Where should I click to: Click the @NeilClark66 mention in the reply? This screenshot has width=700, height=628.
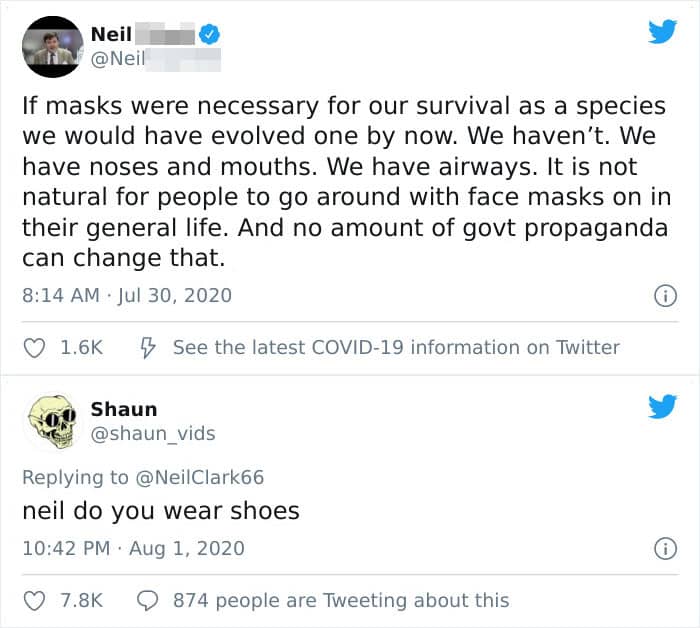click(x=199, y=477)
